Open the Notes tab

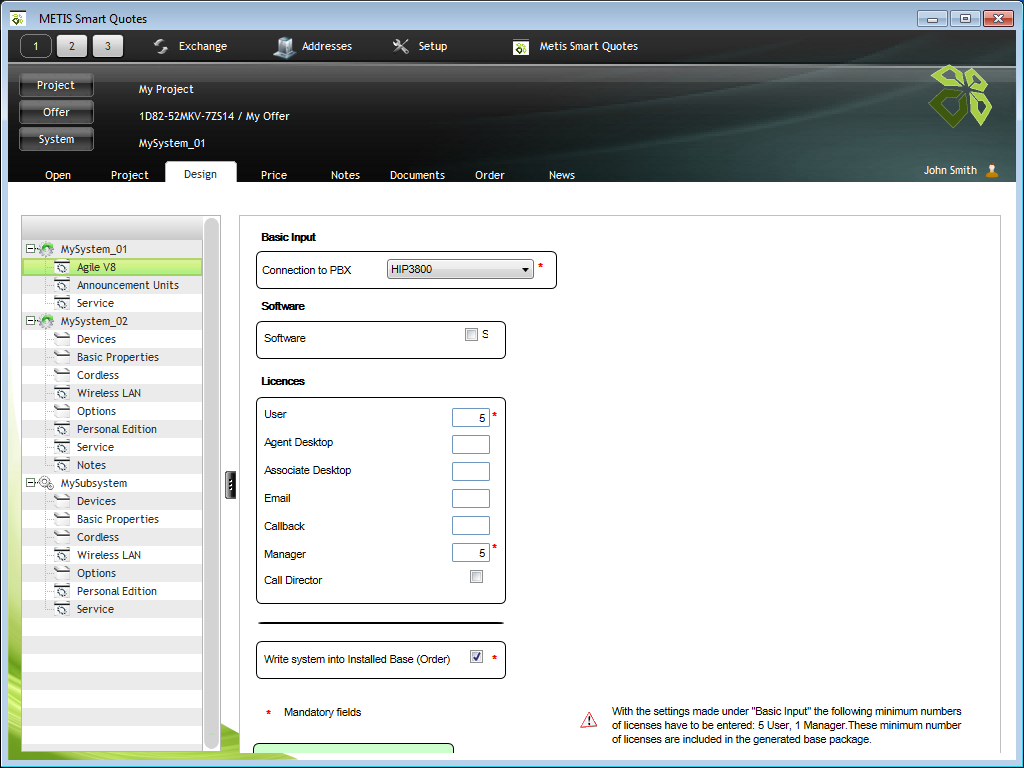pyautogui.click(x=345, y=175)
